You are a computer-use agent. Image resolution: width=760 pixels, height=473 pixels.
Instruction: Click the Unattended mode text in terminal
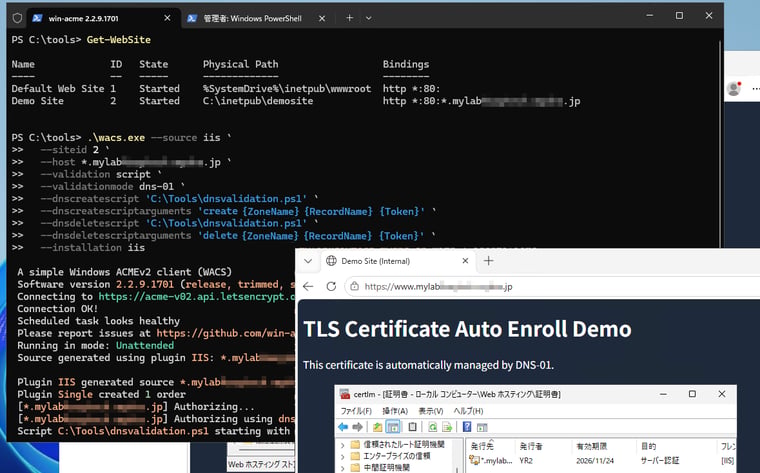(144, 346)
